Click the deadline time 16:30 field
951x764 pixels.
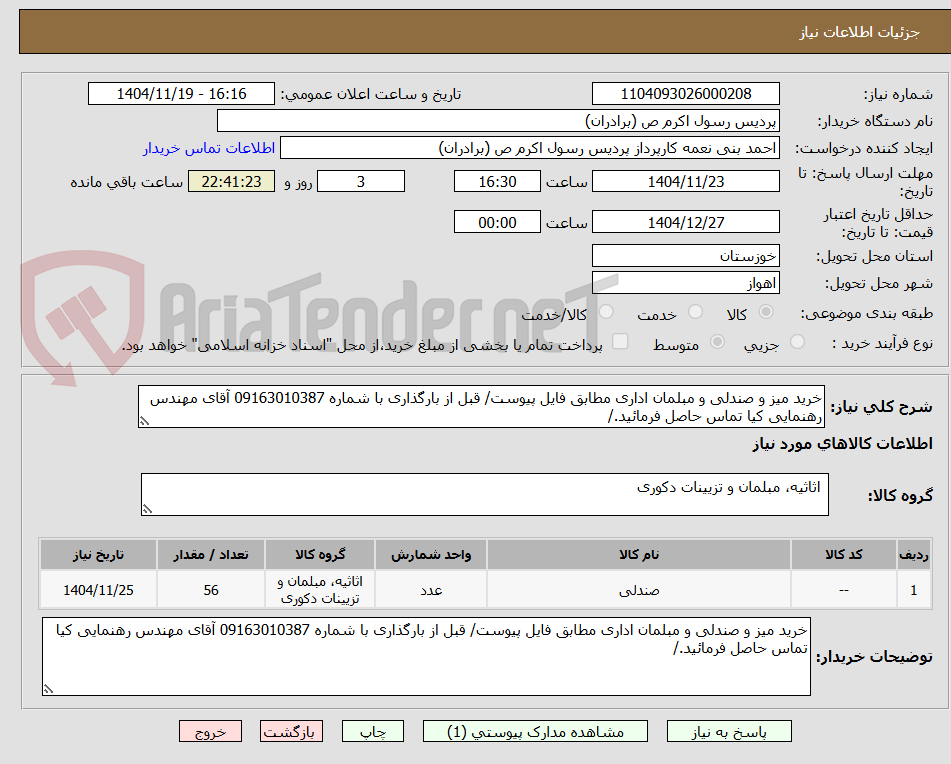497,181
